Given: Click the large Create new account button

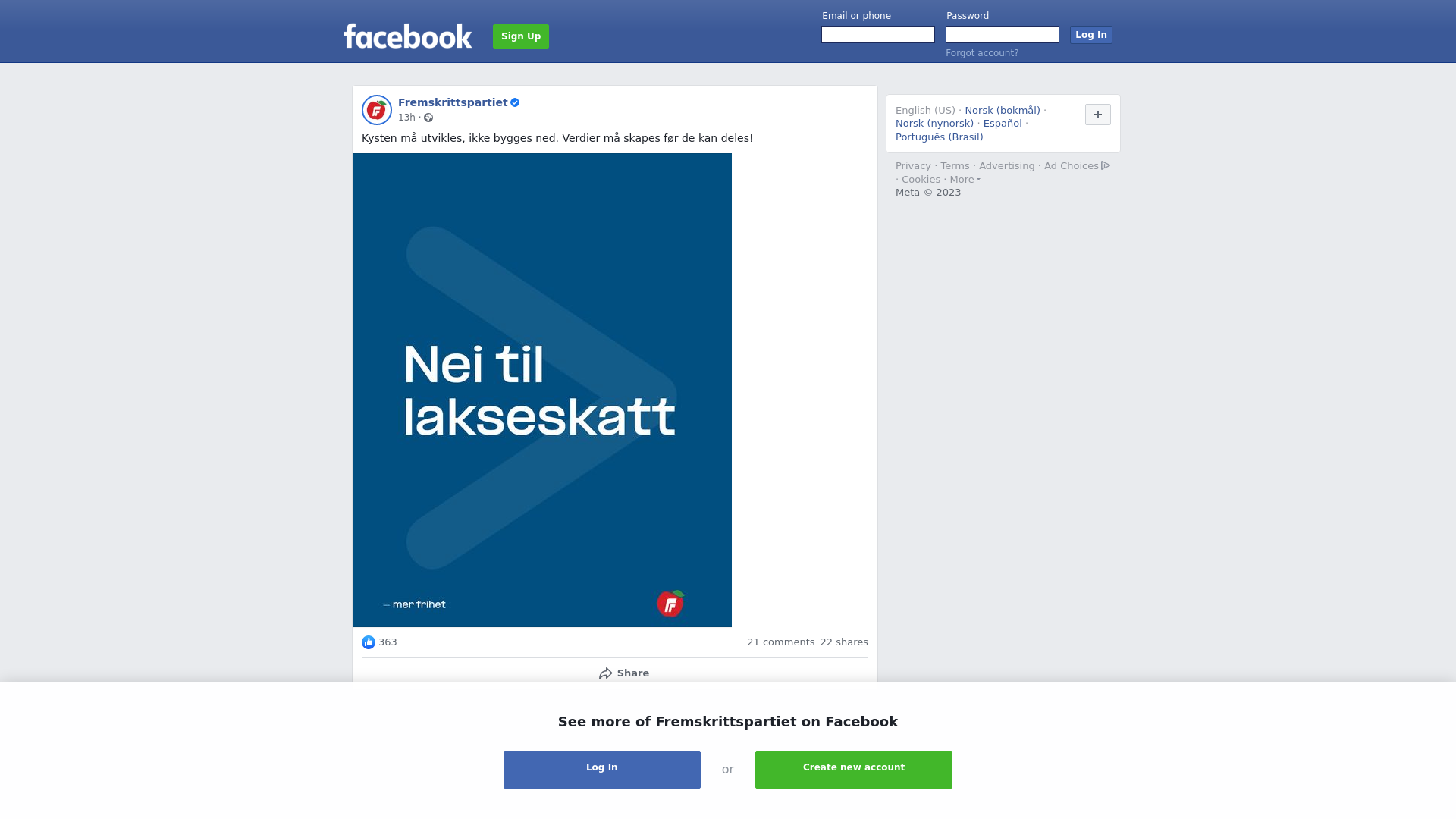Looking at the screenshot, I should [854, 770].
